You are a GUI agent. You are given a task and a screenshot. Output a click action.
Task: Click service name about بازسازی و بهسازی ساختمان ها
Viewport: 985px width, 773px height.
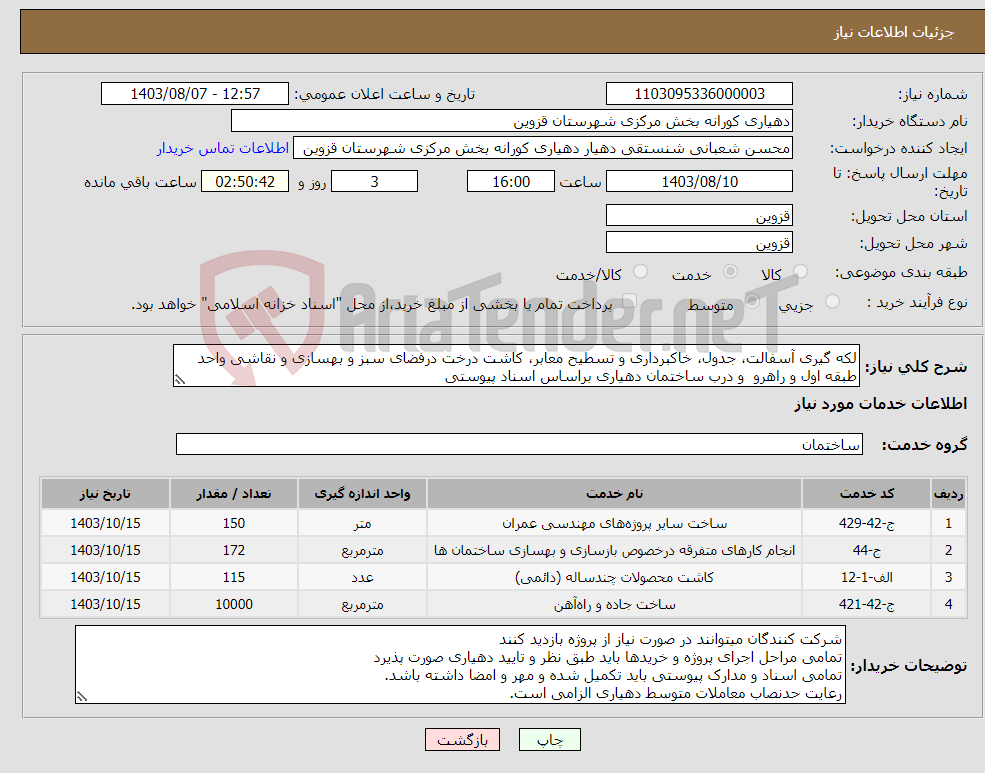(x=614, y=550)
